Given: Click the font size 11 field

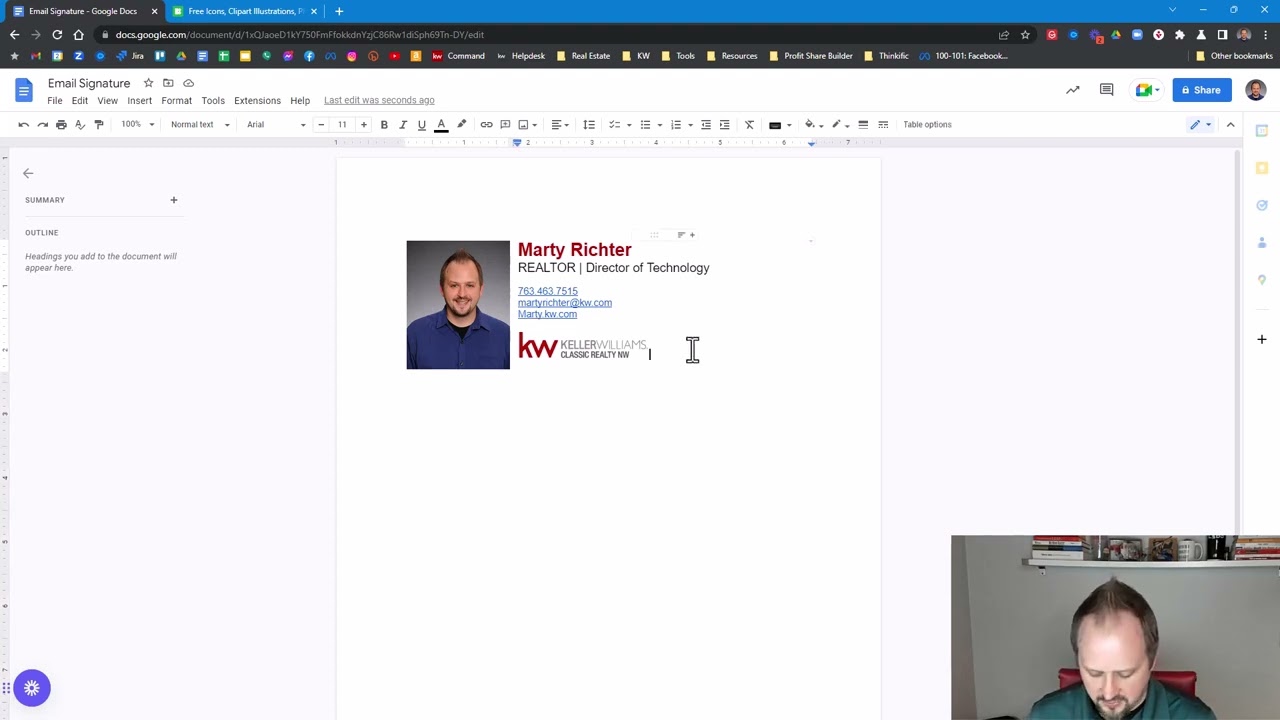Looking at the screenshot, I should (x=342, y=124).
